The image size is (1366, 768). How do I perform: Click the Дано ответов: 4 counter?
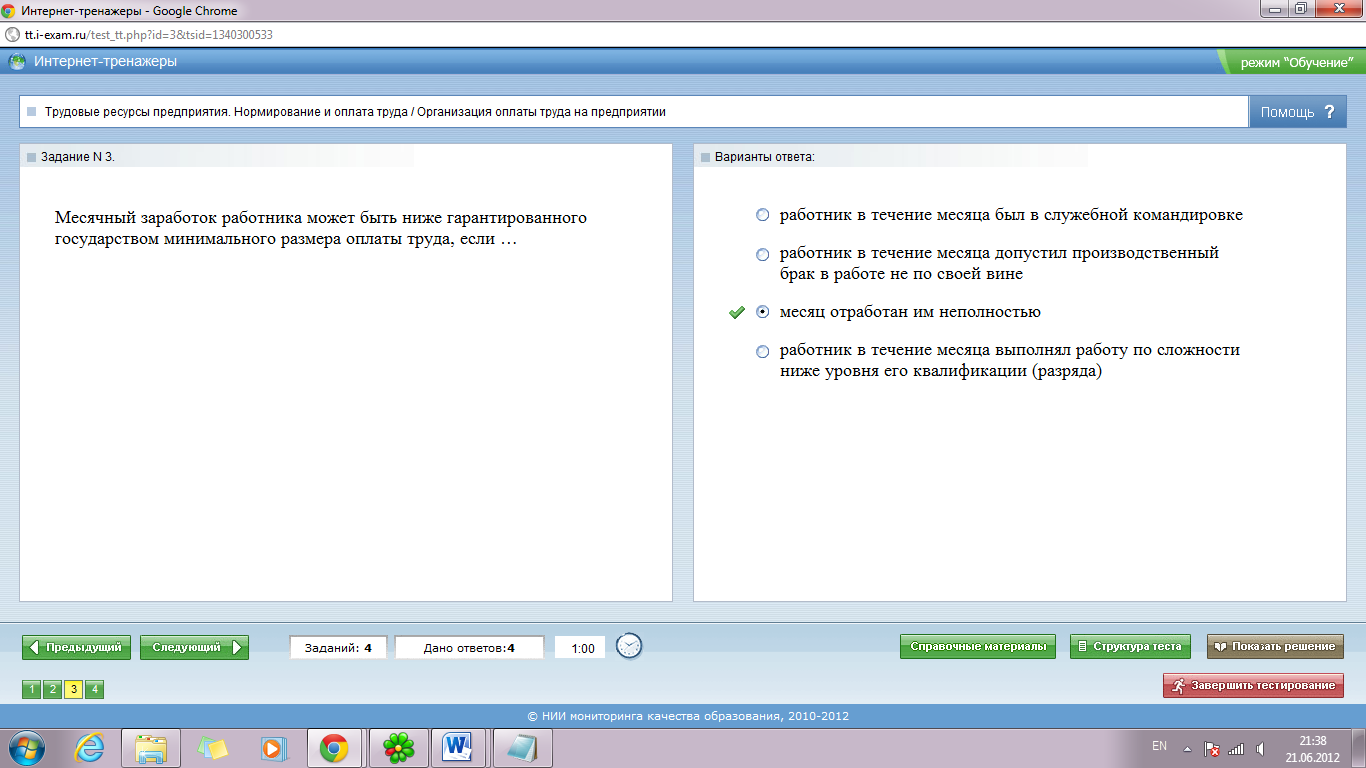469,648
